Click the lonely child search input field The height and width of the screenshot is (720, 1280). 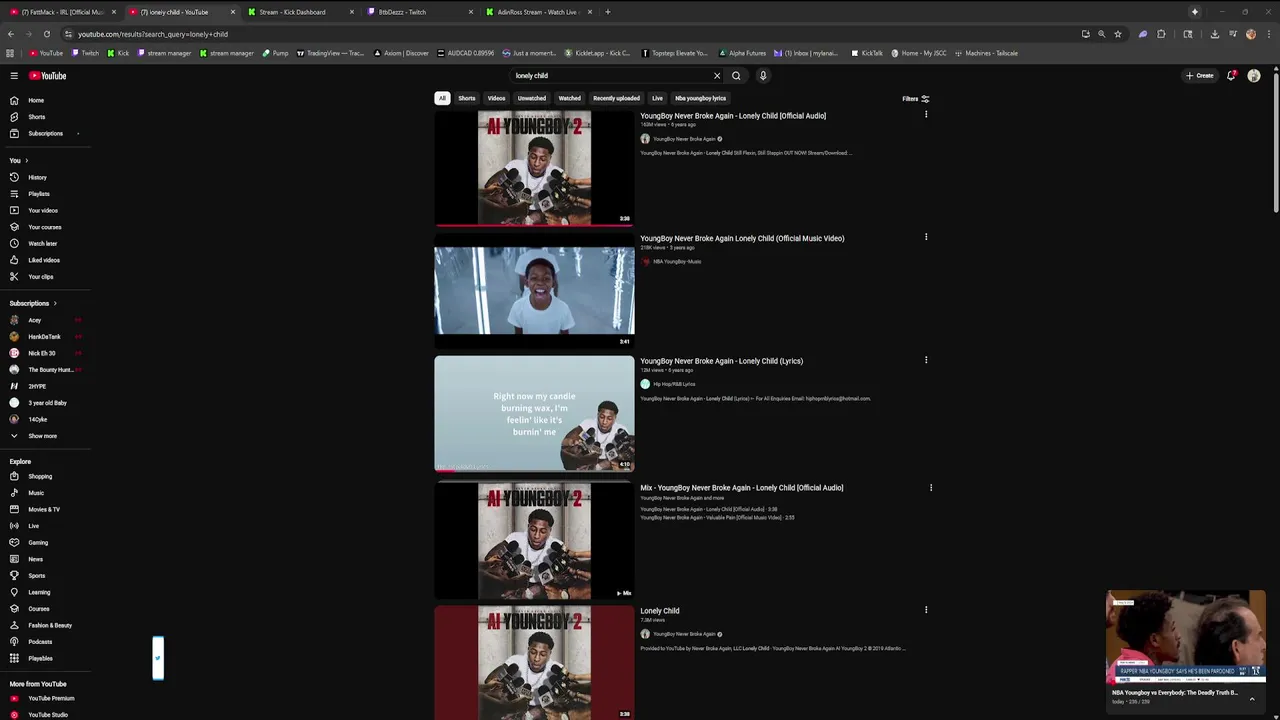tap(610, 76)
